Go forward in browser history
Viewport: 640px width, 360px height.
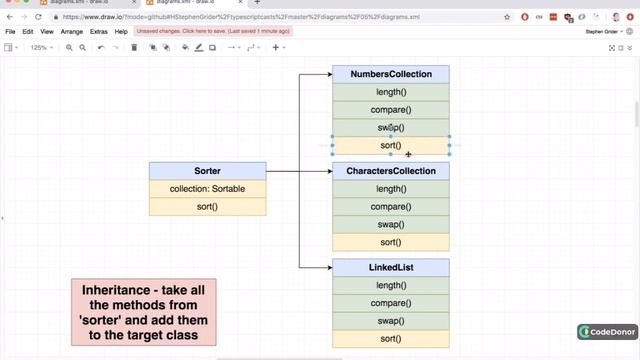click(24, 17)
